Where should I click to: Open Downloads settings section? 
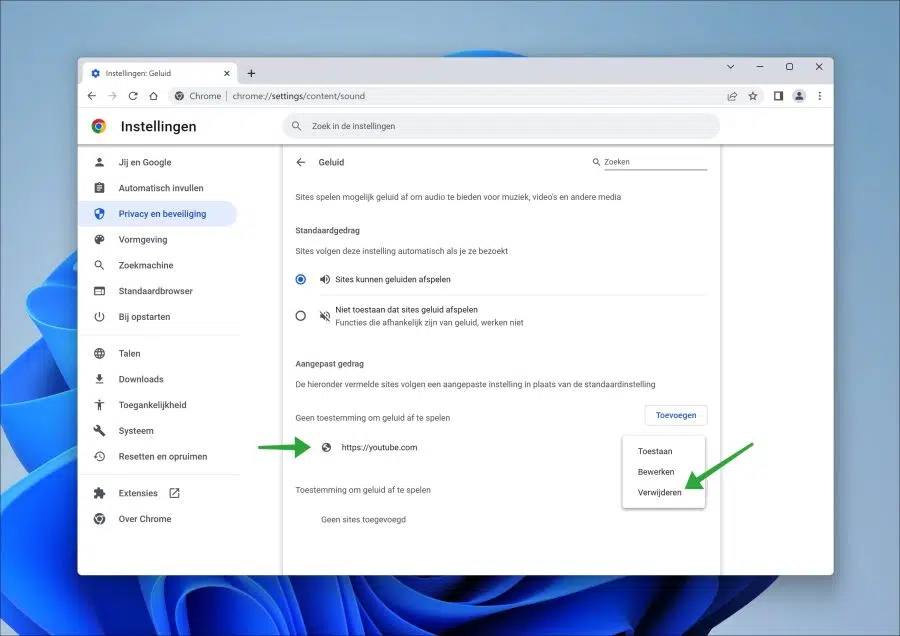(158, 379)
